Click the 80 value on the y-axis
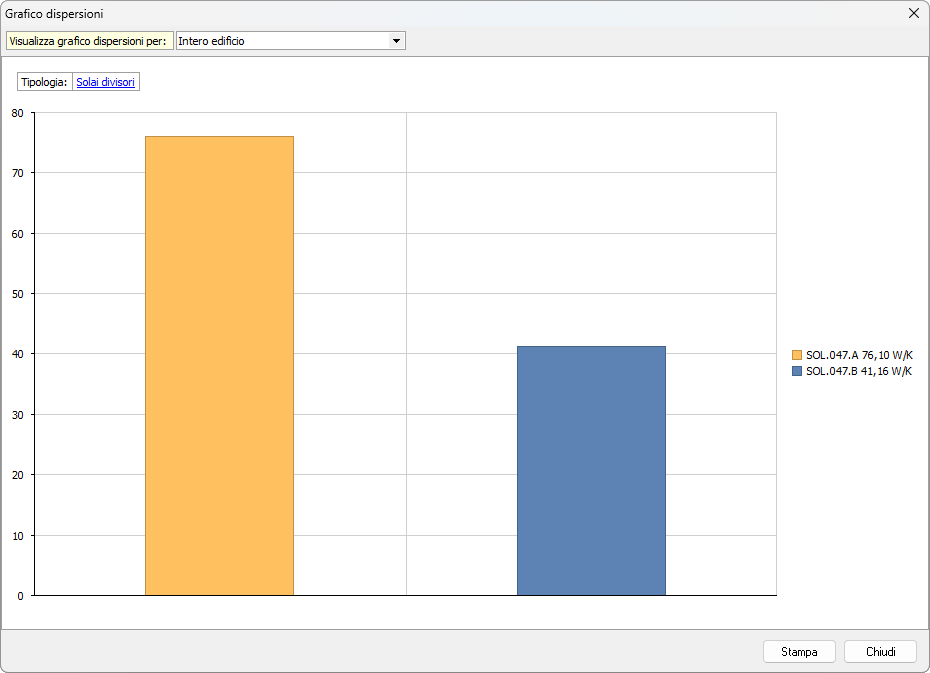The image size is (930, 673). tap(18, 113)
